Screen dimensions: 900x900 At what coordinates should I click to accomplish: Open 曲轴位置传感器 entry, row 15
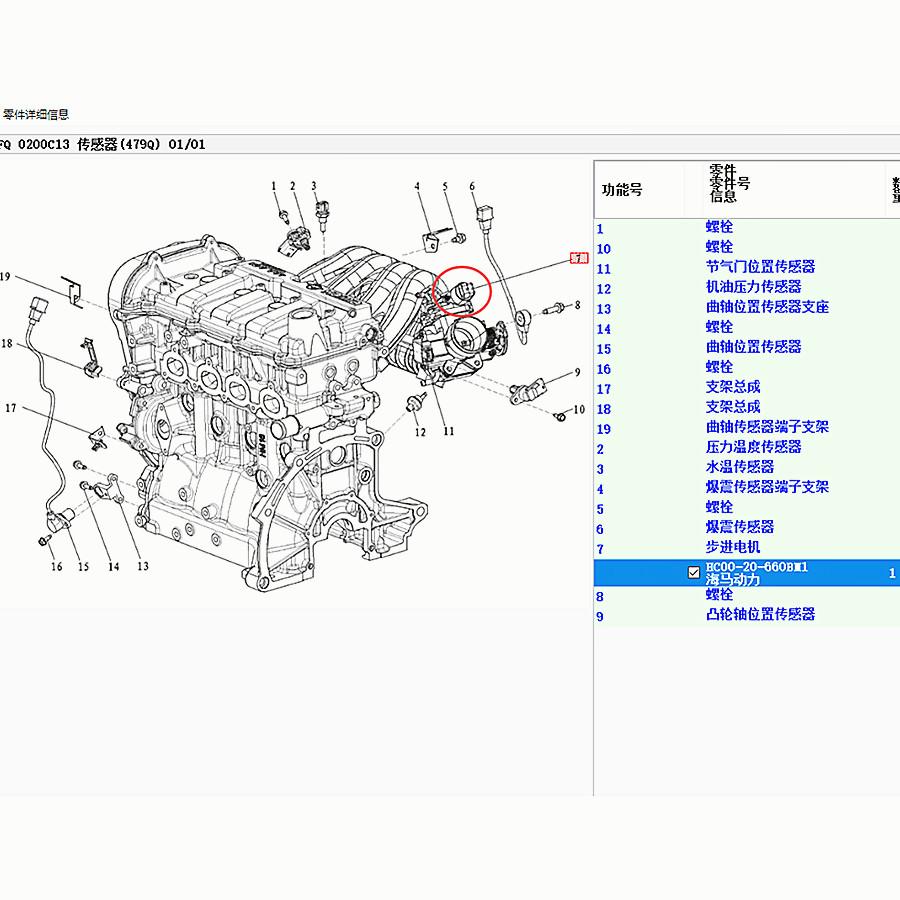[x=747, y=348]
